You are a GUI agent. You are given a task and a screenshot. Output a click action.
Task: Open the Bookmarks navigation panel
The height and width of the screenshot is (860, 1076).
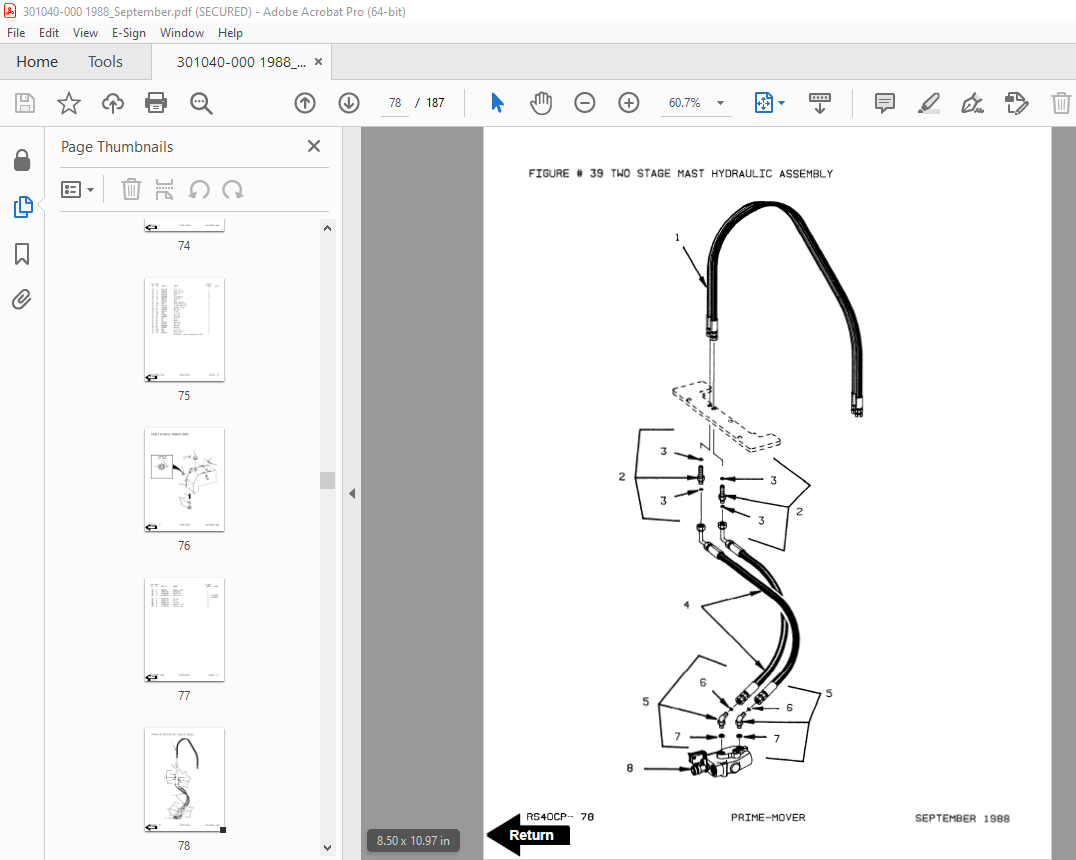pyautogui.click(x=22, y=254)
